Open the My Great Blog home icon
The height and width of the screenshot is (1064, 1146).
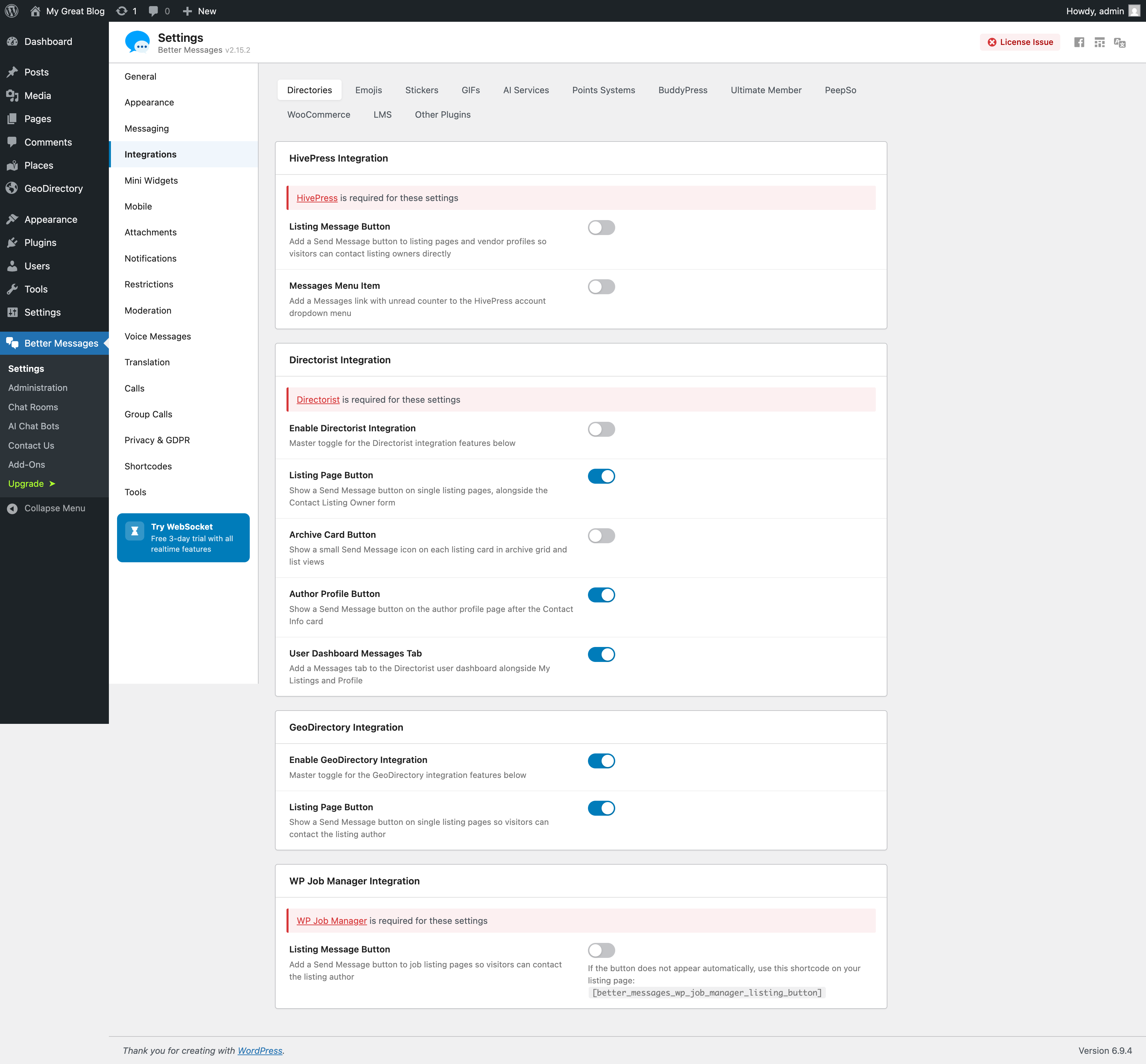pyautogui.click(x=35, y=11)
